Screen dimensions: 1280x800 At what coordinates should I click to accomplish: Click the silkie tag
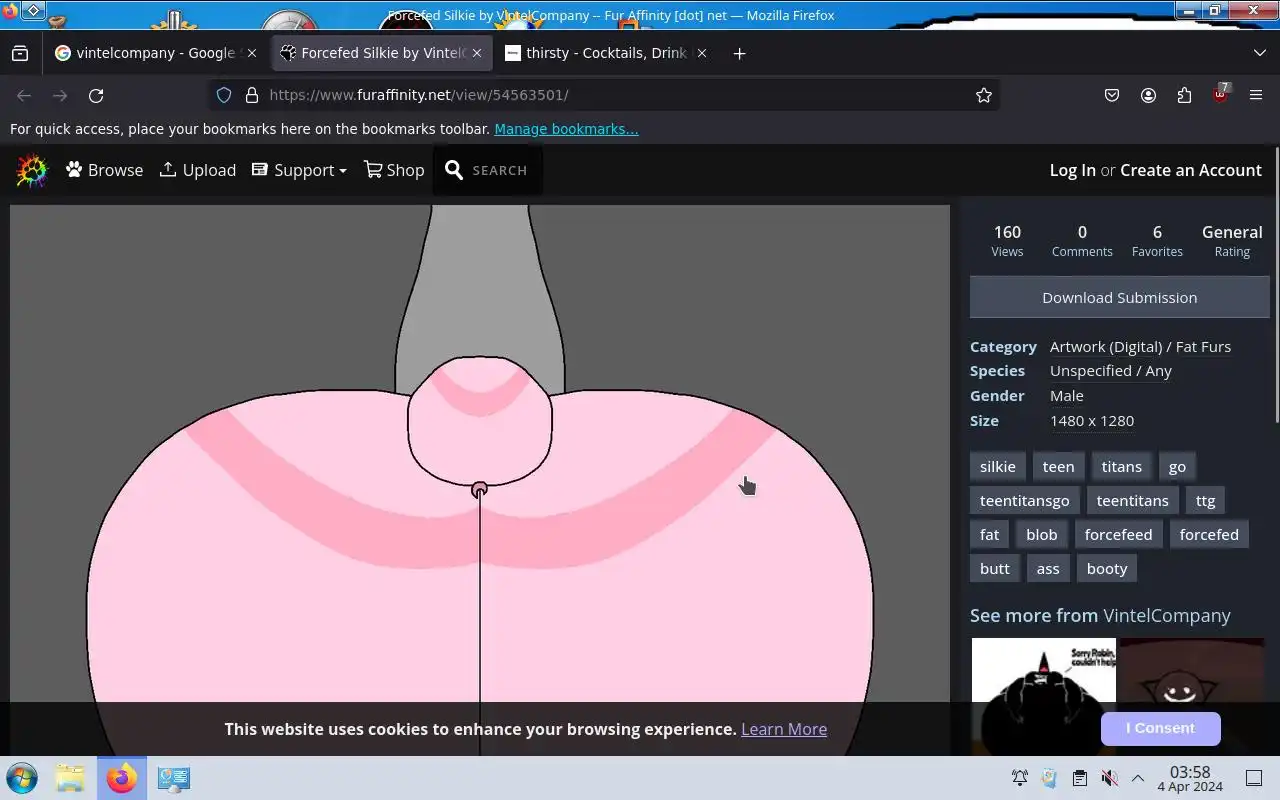click(x=998, y=467)
